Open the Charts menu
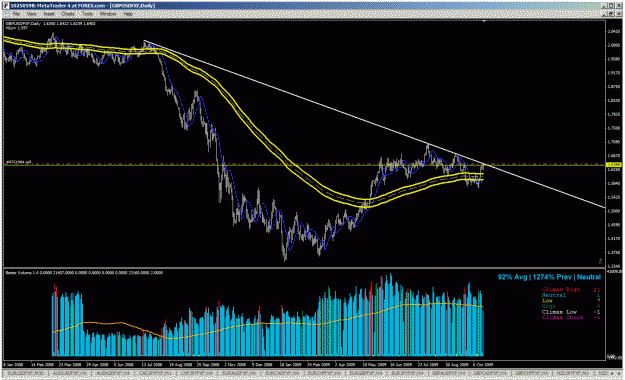Viewport: 625px width, 380px height. (x=68, y=14)
